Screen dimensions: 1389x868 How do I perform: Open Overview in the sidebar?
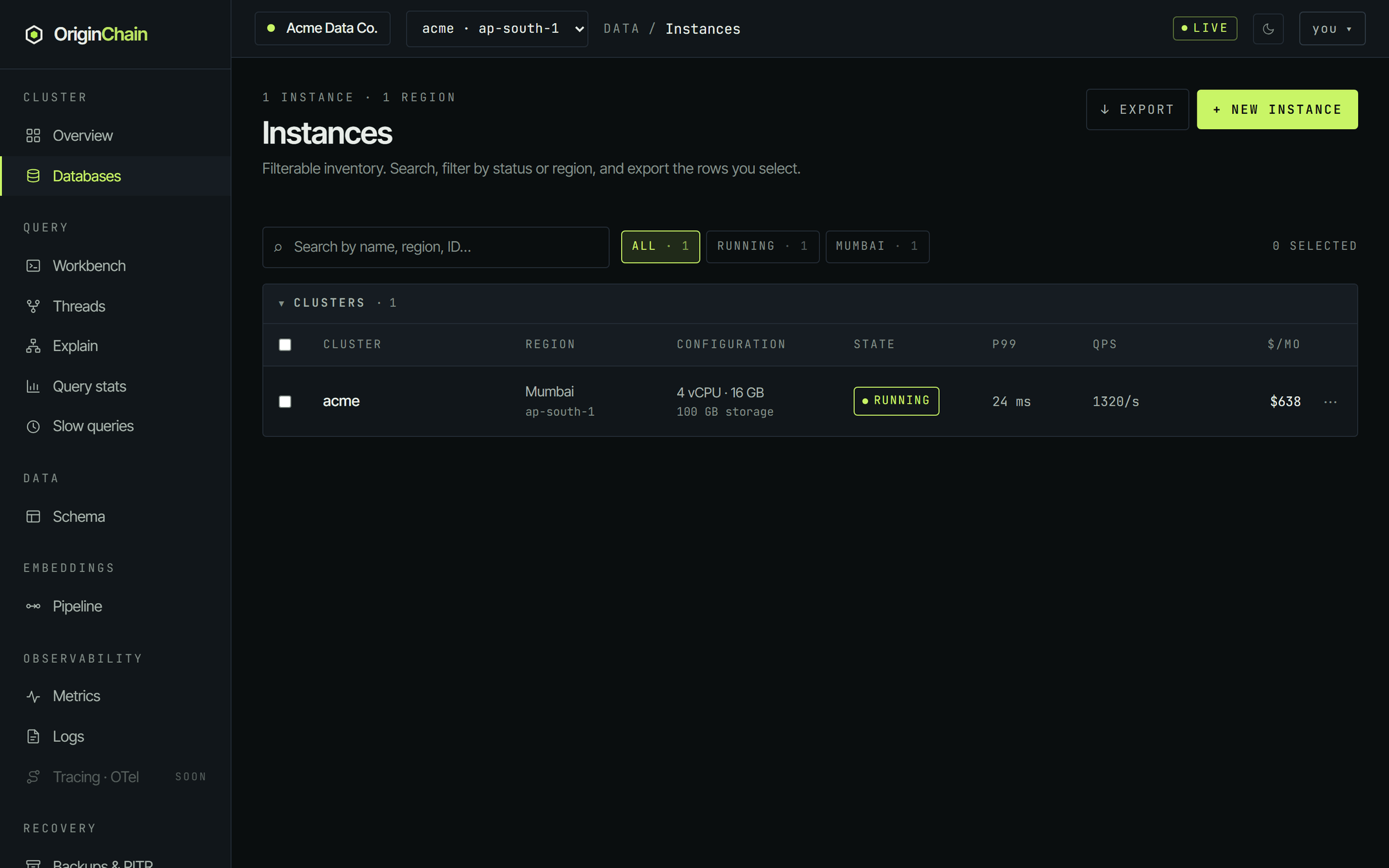(x=116, y=136)
